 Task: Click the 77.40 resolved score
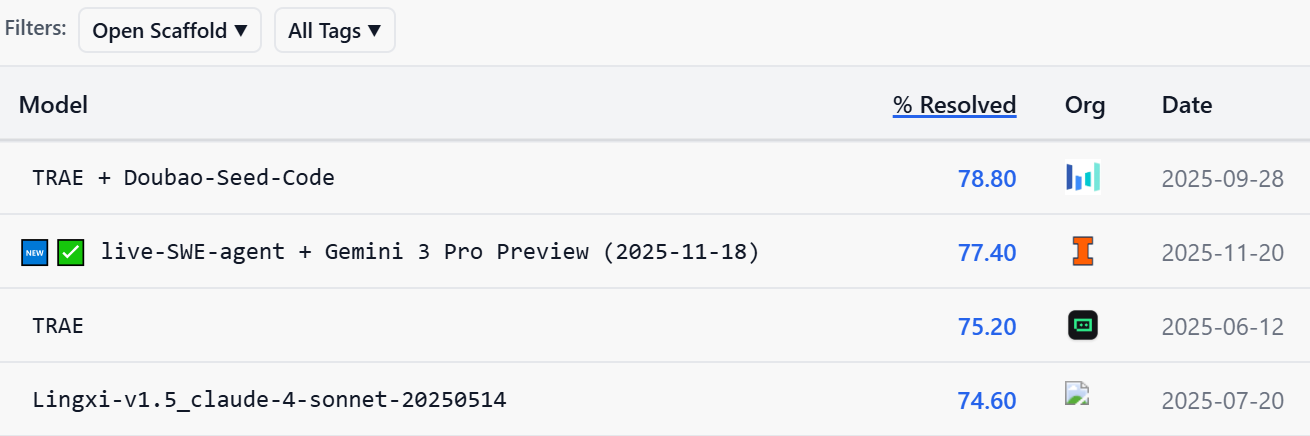(987, 253)
